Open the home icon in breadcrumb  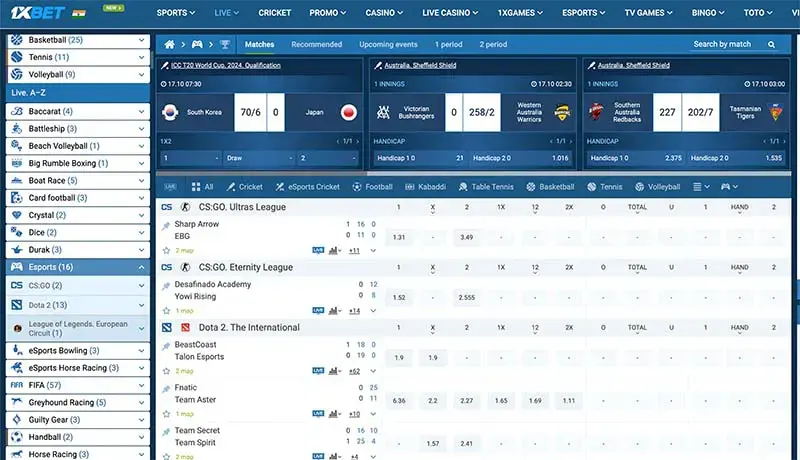click(x=169, y=44)
